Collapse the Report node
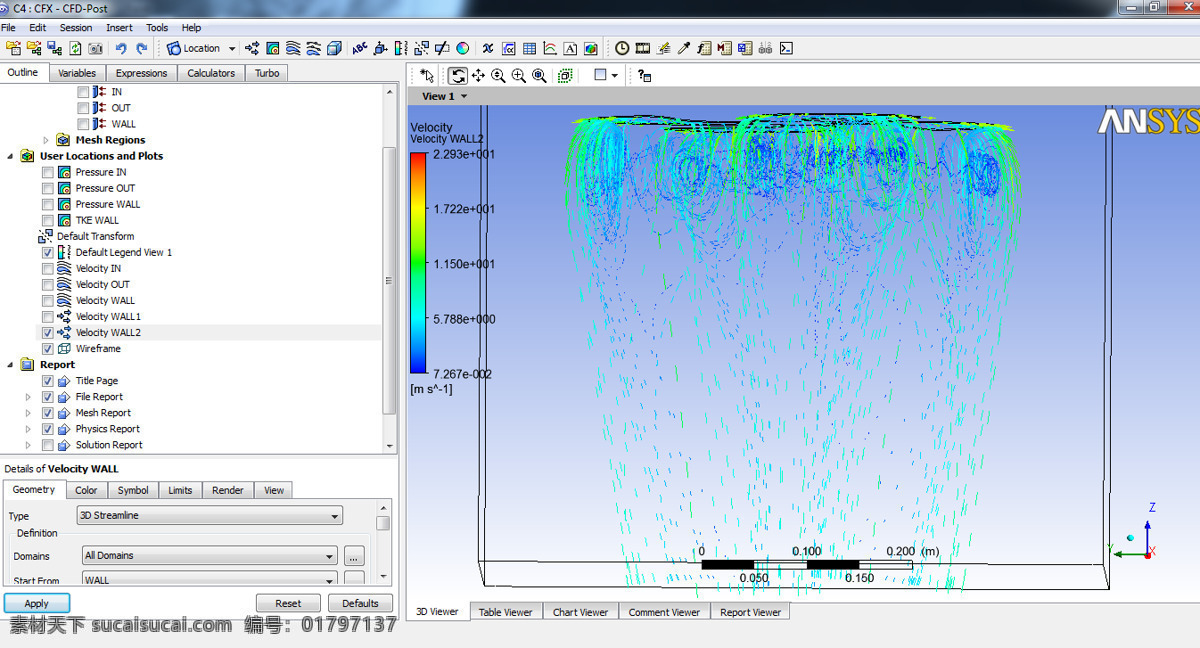Screen dimensions: 1200x648 point(11,365)
